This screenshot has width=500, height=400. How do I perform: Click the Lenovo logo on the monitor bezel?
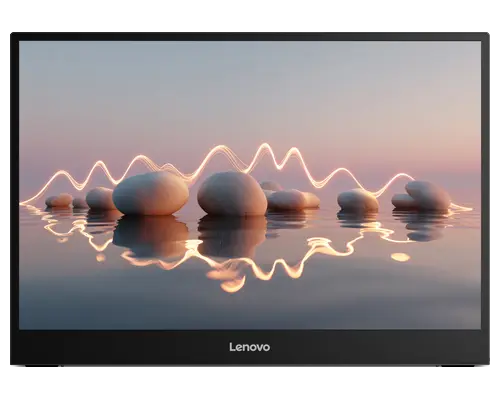[x=250, y=347]
